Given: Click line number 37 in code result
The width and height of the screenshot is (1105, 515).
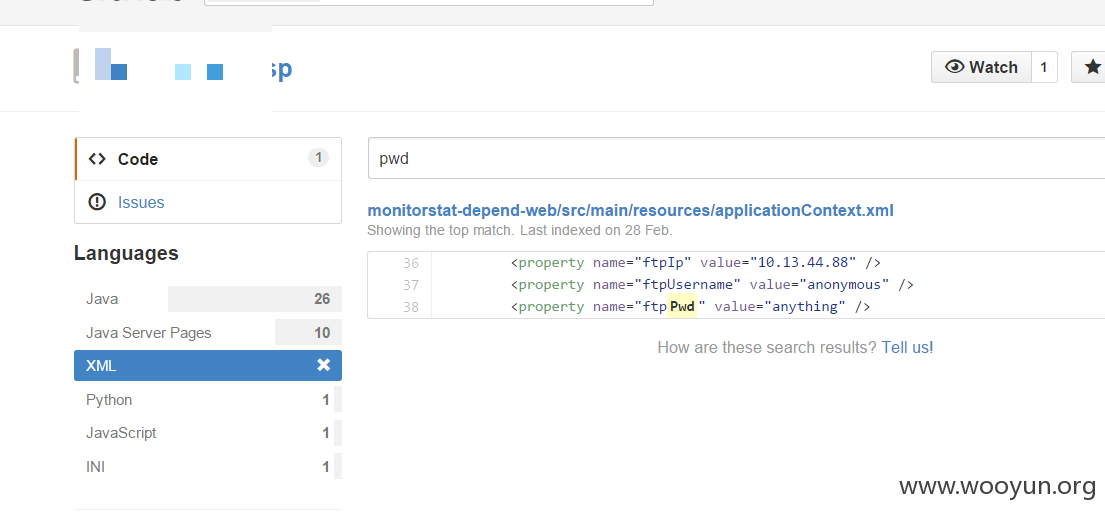Looking at the screenshot, I should coord(410,285).
